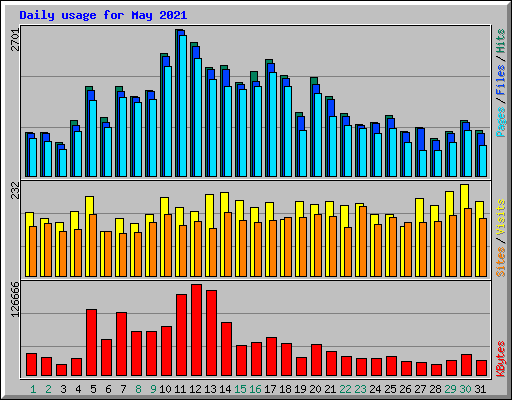Click the cyan Pages bar for day 11

(183, 106)
